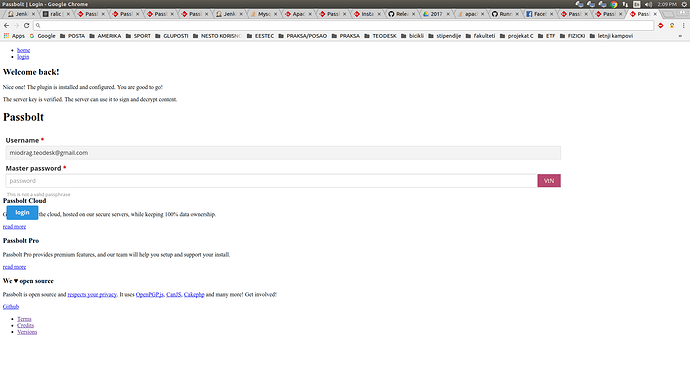Focus the browser address bar

pos(343,26)
